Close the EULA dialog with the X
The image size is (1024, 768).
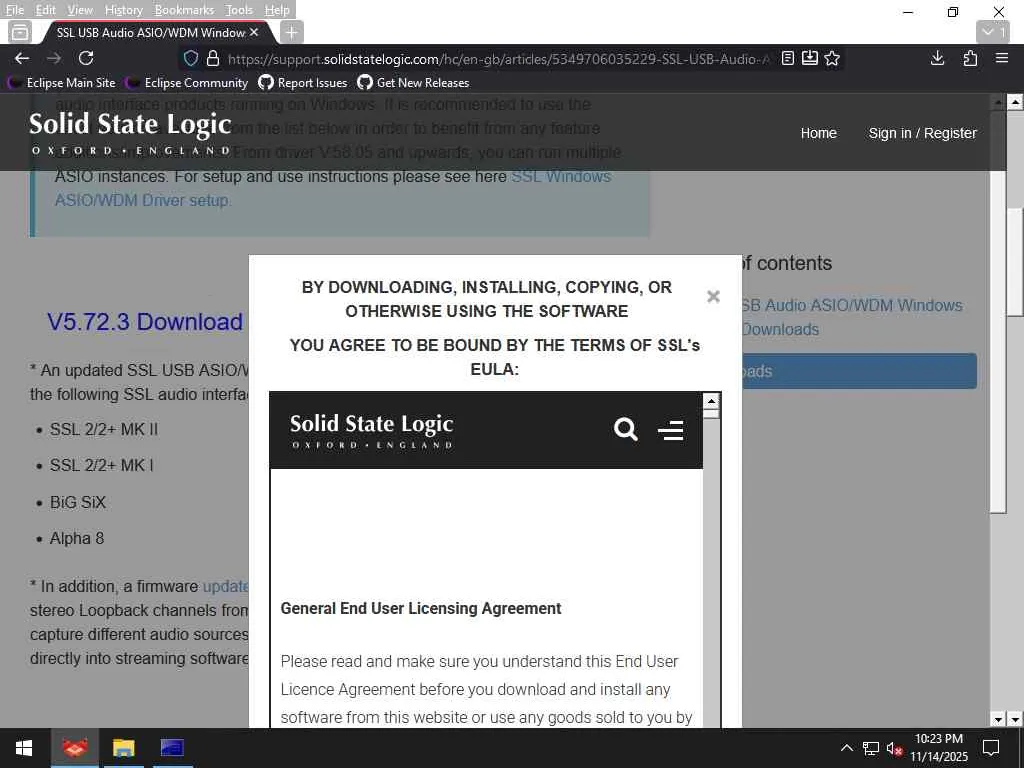(713, 296)
